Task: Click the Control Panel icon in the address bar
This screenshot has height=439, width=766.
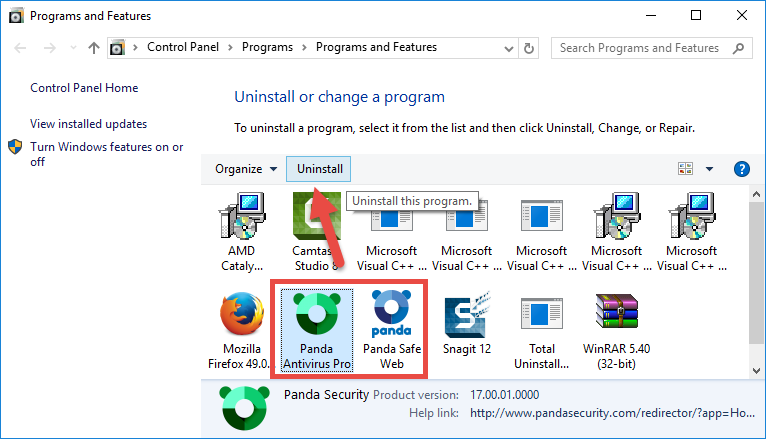Action: click(117, 48)
